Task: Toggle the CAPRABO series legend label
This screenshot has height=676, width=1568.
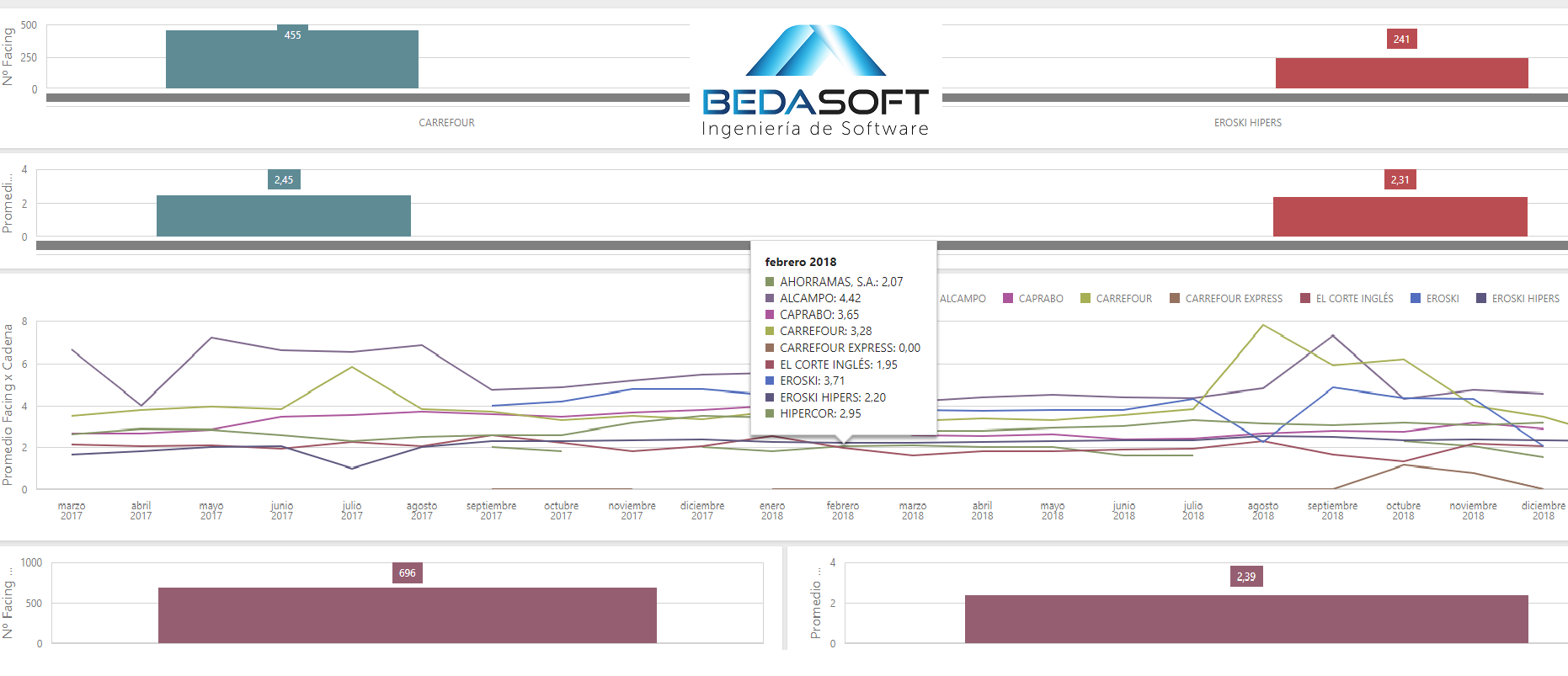Action: 1041,299
